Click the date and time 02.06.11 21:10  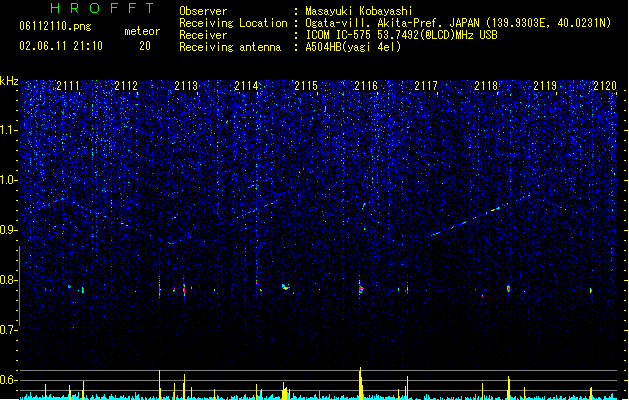coord(61,46)
